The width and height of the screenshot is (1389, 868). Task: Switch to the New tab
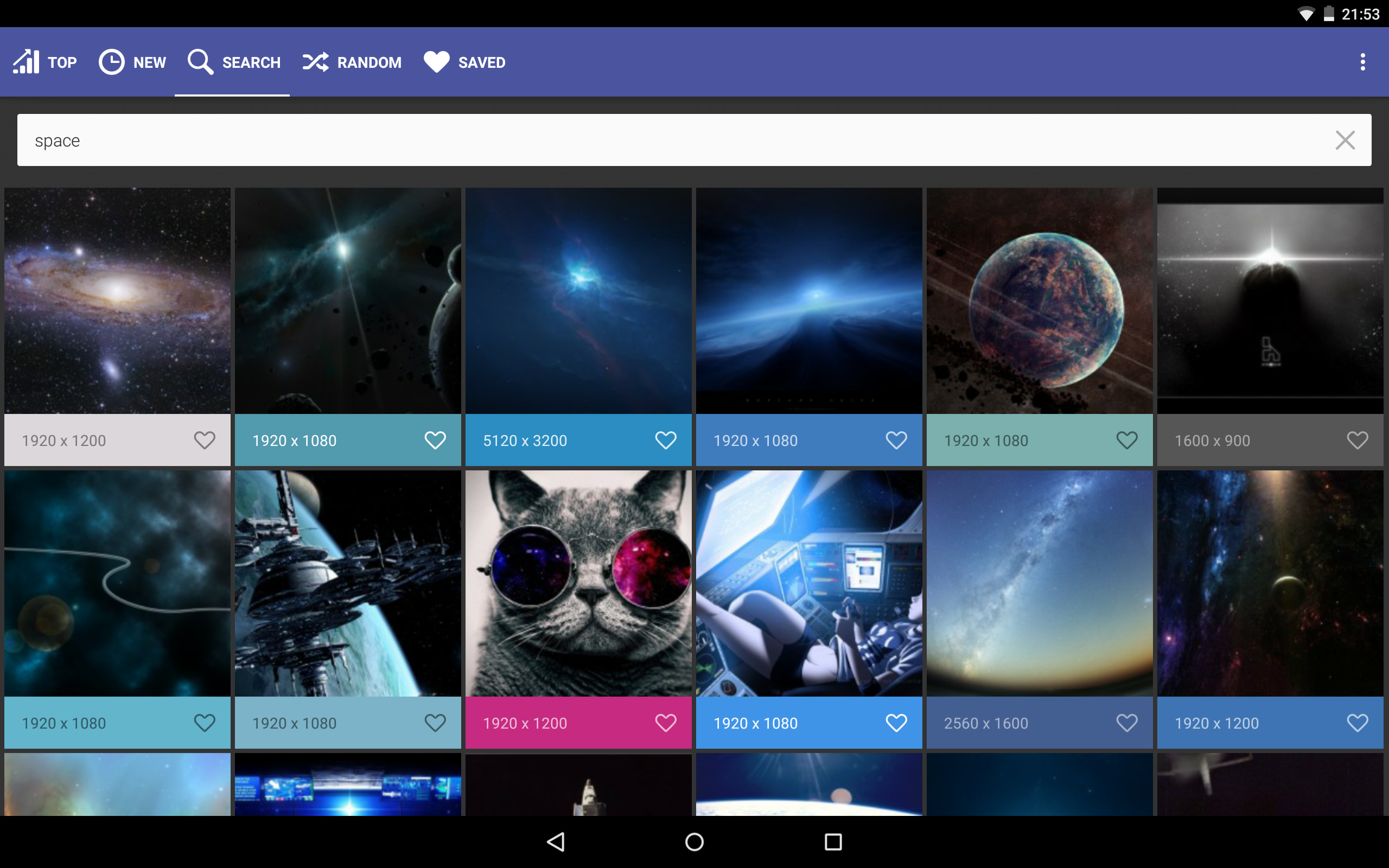point(132,62)
